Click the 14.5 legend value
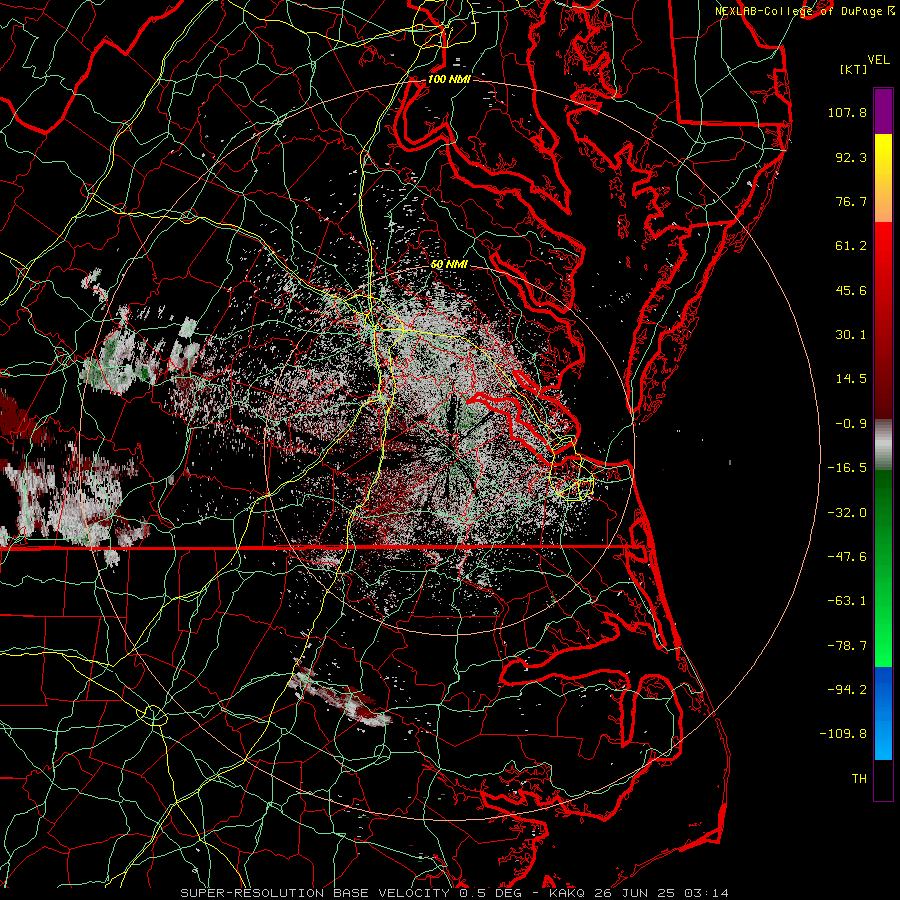This screenshot has height=900, width=900. click(x=851, y=379)
